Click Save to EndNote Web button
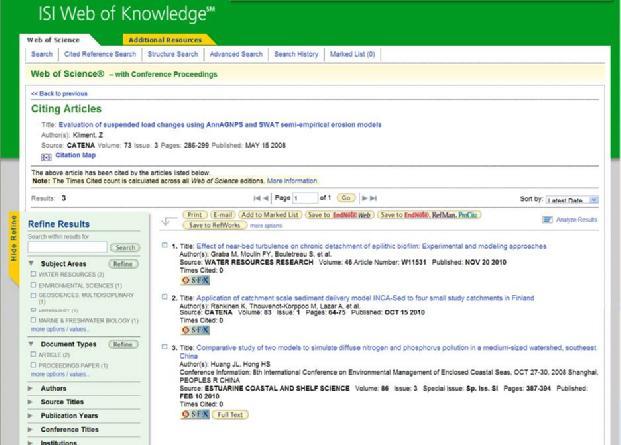Image resolution: width=621 pixels, height=445 pixels. pos(339,215)
